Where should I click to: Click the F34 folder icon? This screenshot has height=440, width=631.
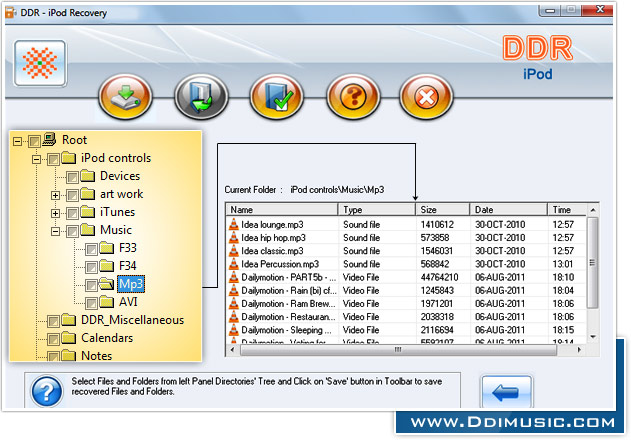[107, 265]
